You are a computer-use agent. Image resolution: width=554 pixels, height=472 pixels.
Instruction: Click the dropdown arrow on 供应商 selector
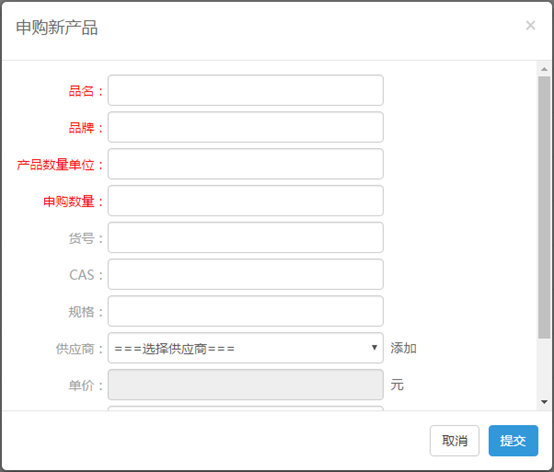click(x=374, y=348)
